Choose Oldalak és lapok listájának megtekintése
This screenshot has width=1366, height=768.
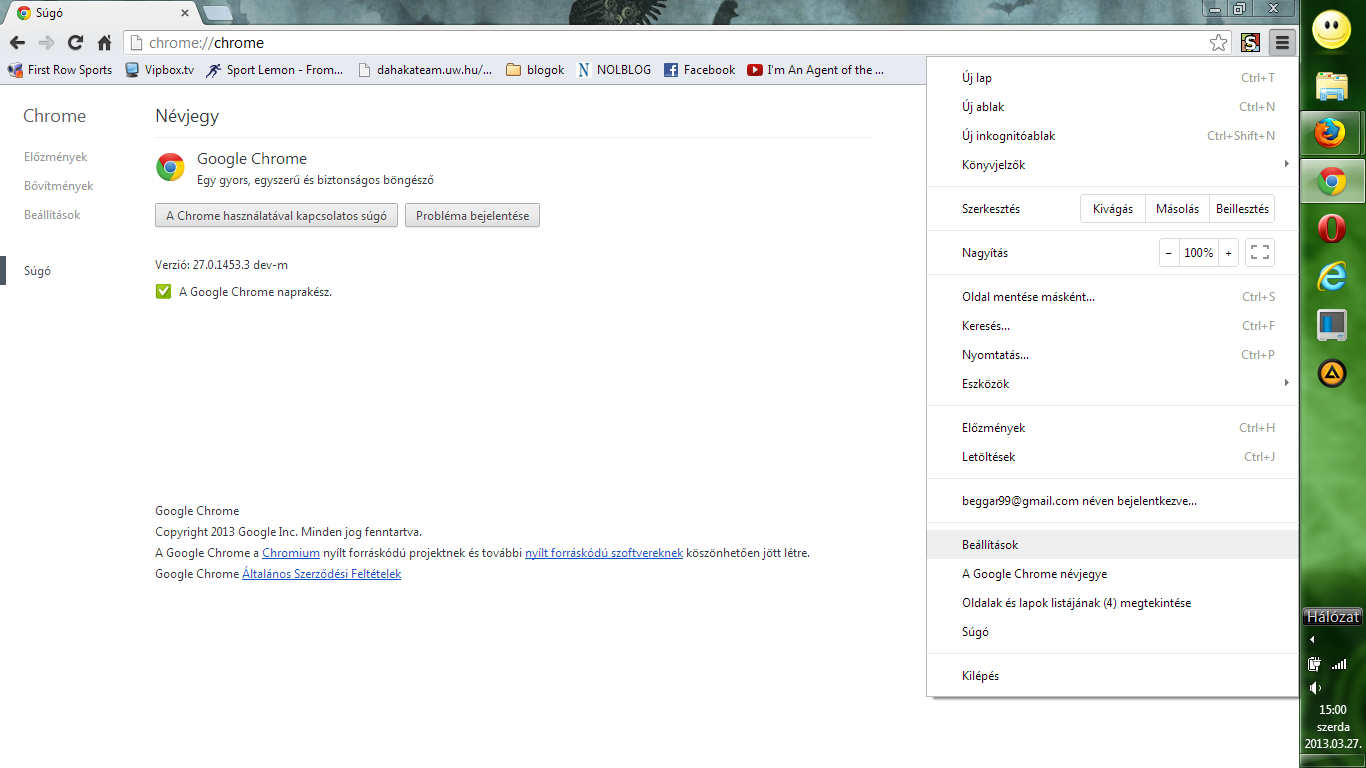tap(1112, 603)
